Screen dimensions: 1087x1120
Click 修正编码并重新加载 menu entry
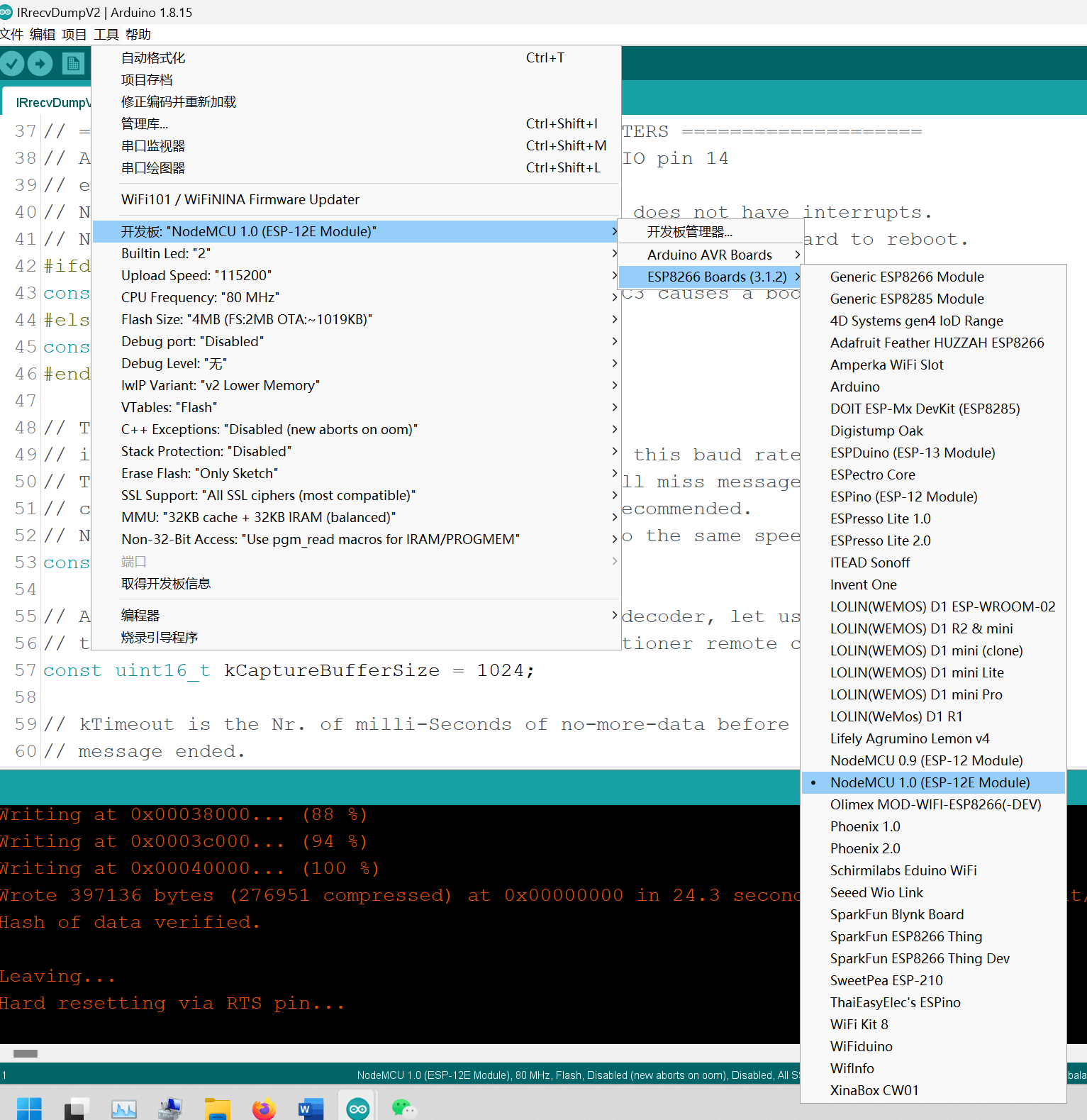pos(357,101)
